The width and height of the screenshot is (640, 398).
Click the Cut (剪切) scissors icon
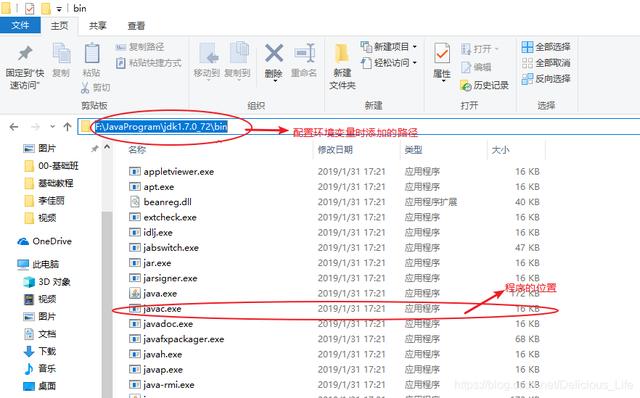(85, 87)
